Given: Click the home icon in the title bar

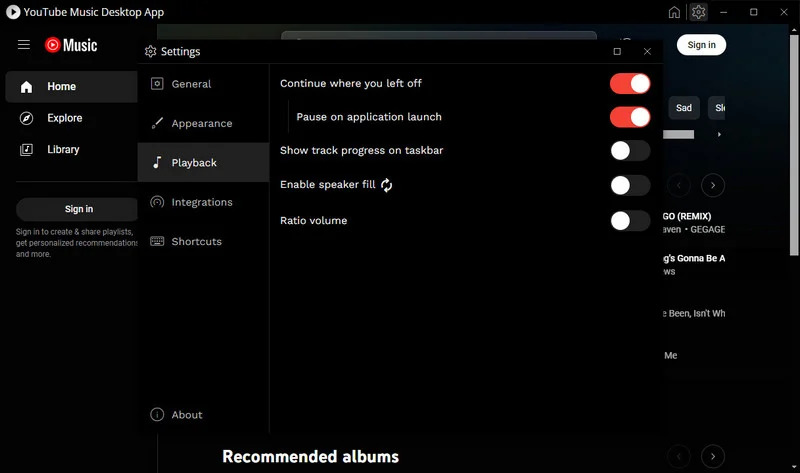Looking at the screenshot, I should point(674,12).
